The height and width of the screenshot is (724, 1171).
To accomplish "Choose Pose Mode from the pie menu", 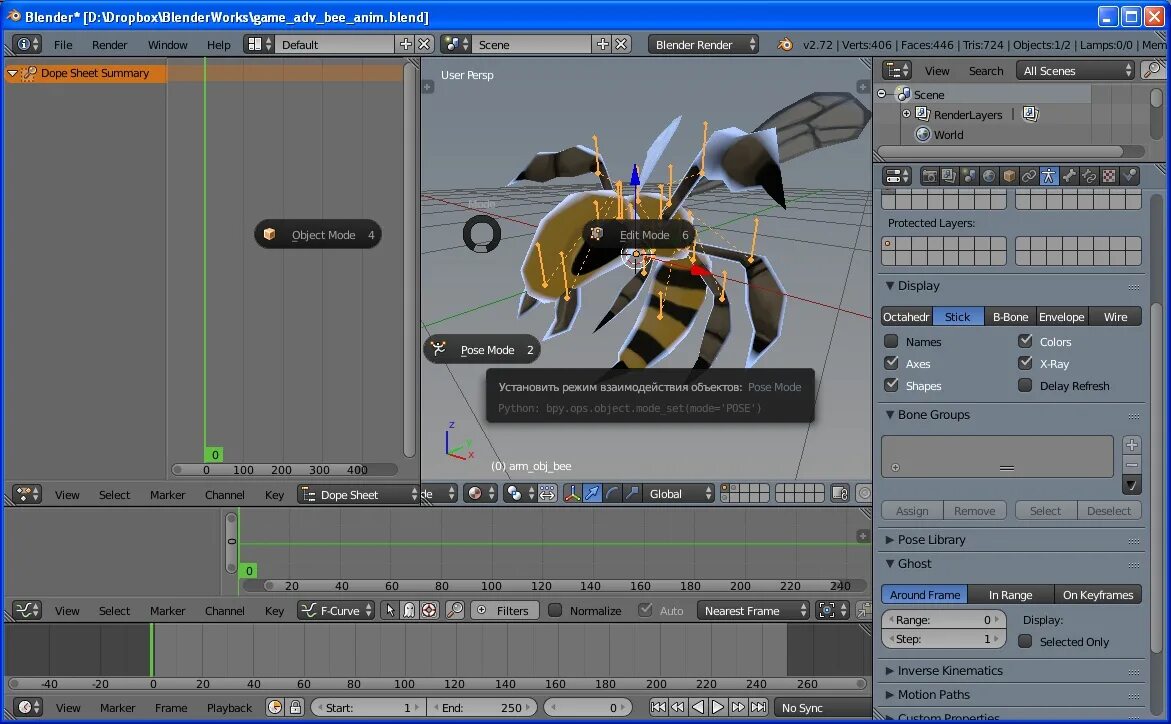I will coord(486,350).
